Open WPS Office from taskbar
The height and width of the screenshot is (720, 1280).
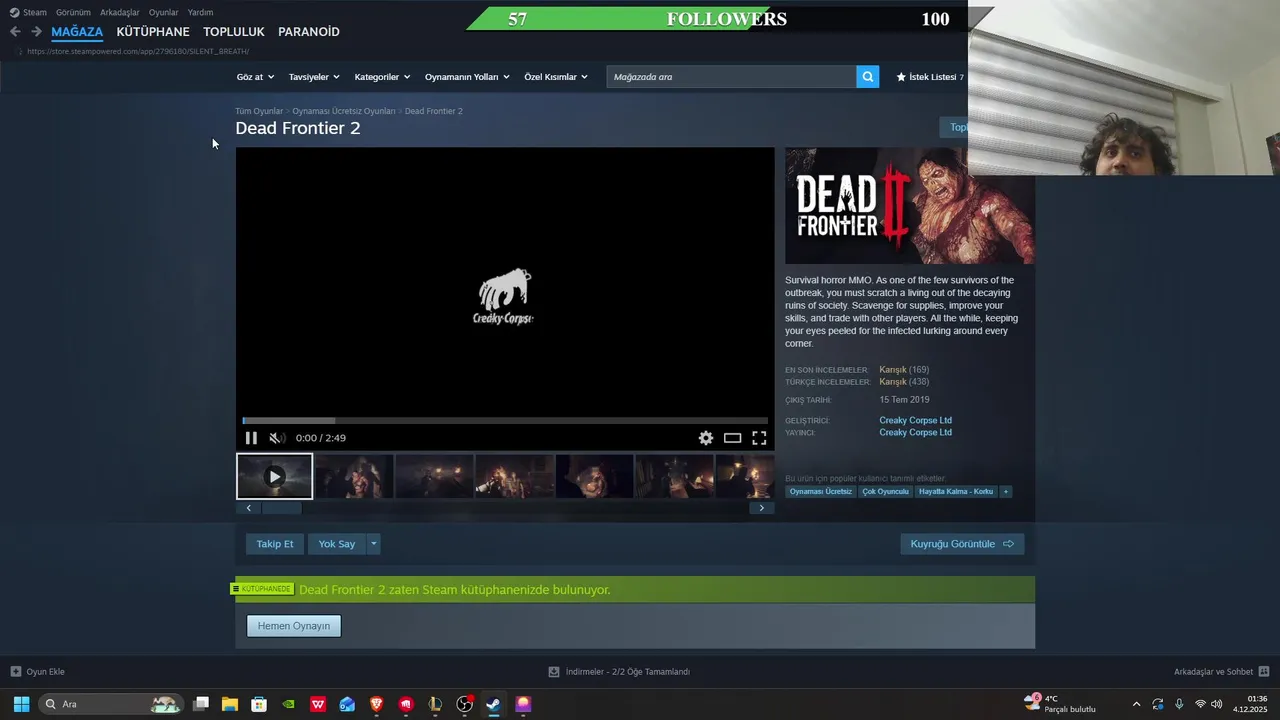pyautogui.click(x=318, y=704)
